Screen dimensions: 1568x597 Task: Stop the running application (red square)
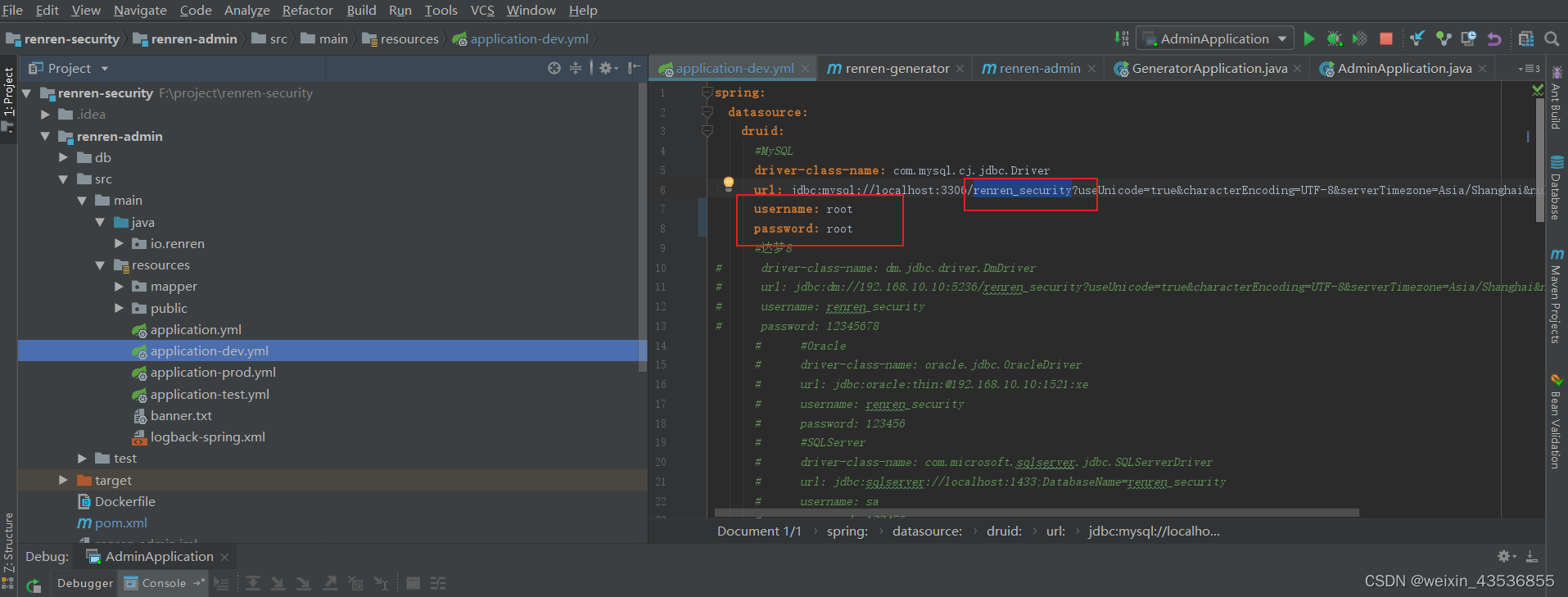click(1386, 38)
